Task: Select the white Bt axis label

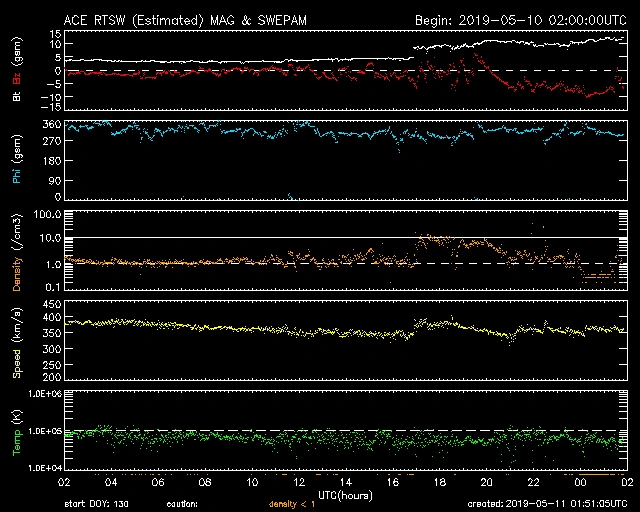Action: pyautogui.click(x=17, y=96)
